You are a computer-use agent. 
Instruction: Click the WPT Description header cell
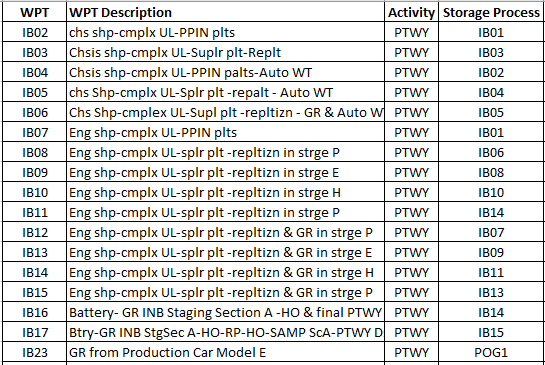pyautogui.click(x=225, y=13)
